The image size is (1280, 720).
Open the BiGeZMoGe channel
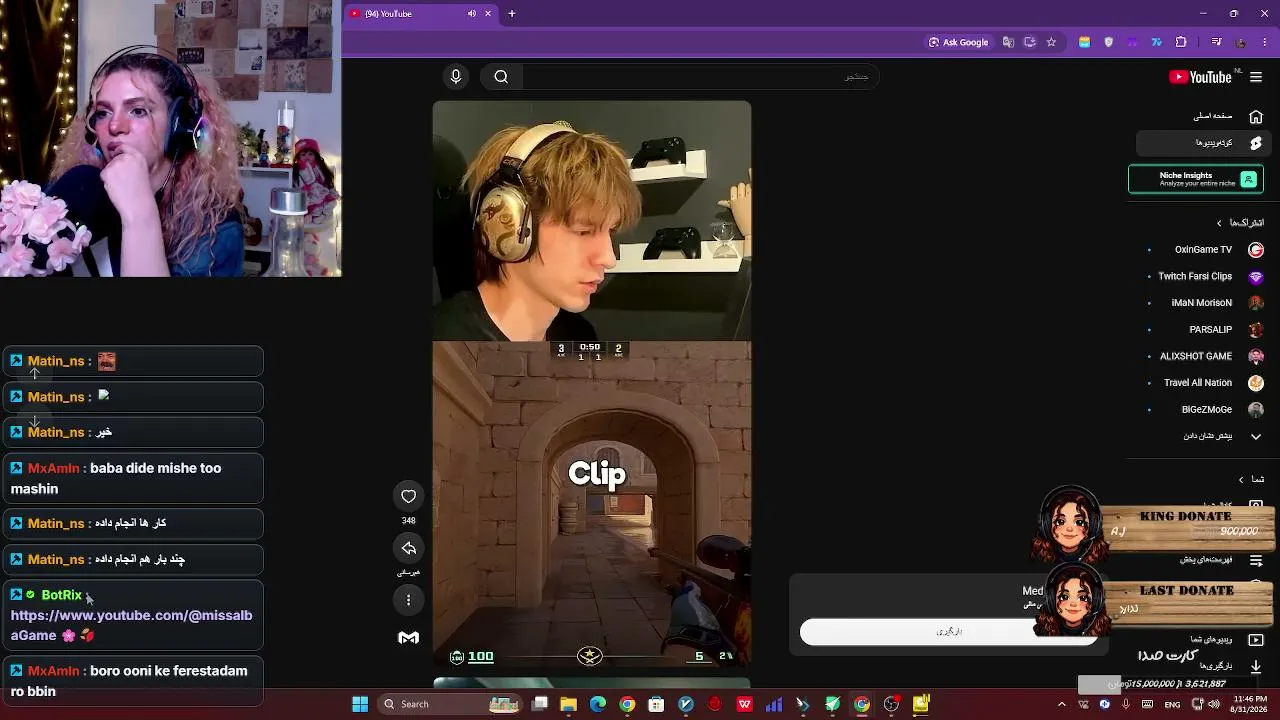click(1206, 409)
